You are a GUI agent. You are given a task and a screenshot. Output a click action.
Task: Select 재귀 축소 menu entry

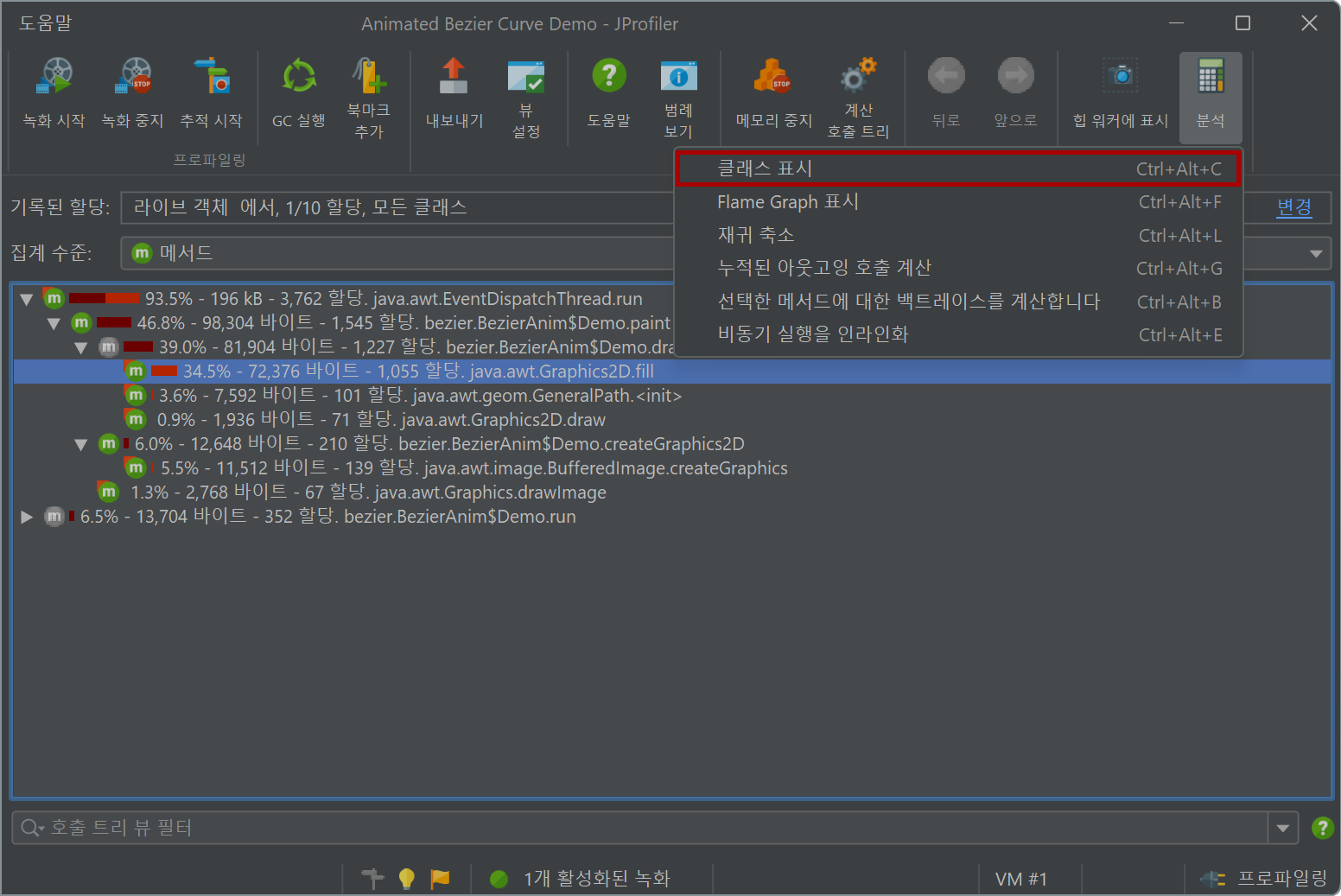point(958,235)
